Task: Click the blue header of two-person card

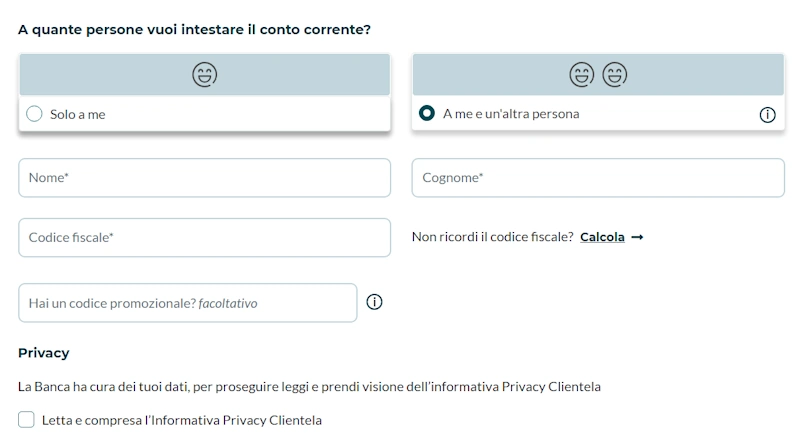Action: (480, 74)
